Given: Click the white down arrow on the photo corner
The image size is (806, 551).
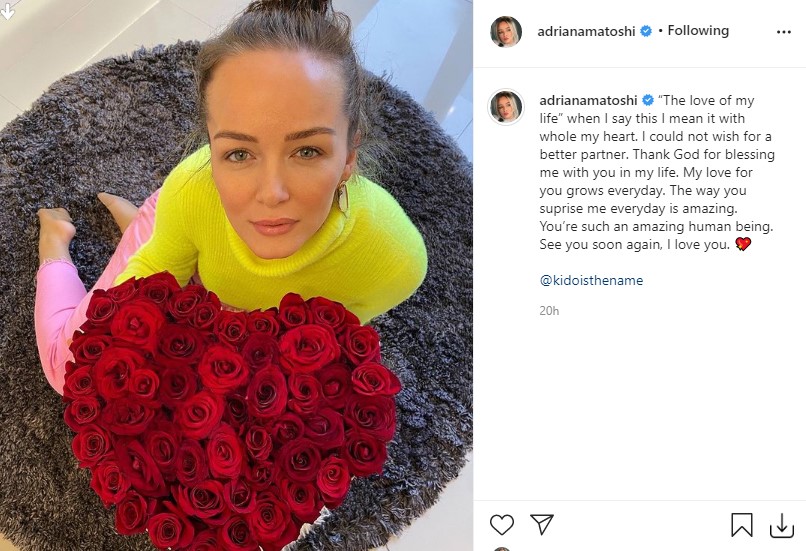Looking at the screenshot, I should pos(7,10).
